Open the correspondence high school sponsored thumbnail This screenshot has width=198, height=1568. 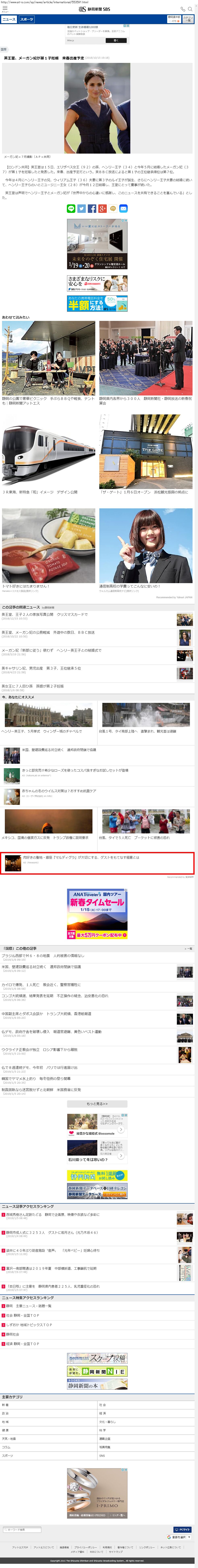pos(146,545)
